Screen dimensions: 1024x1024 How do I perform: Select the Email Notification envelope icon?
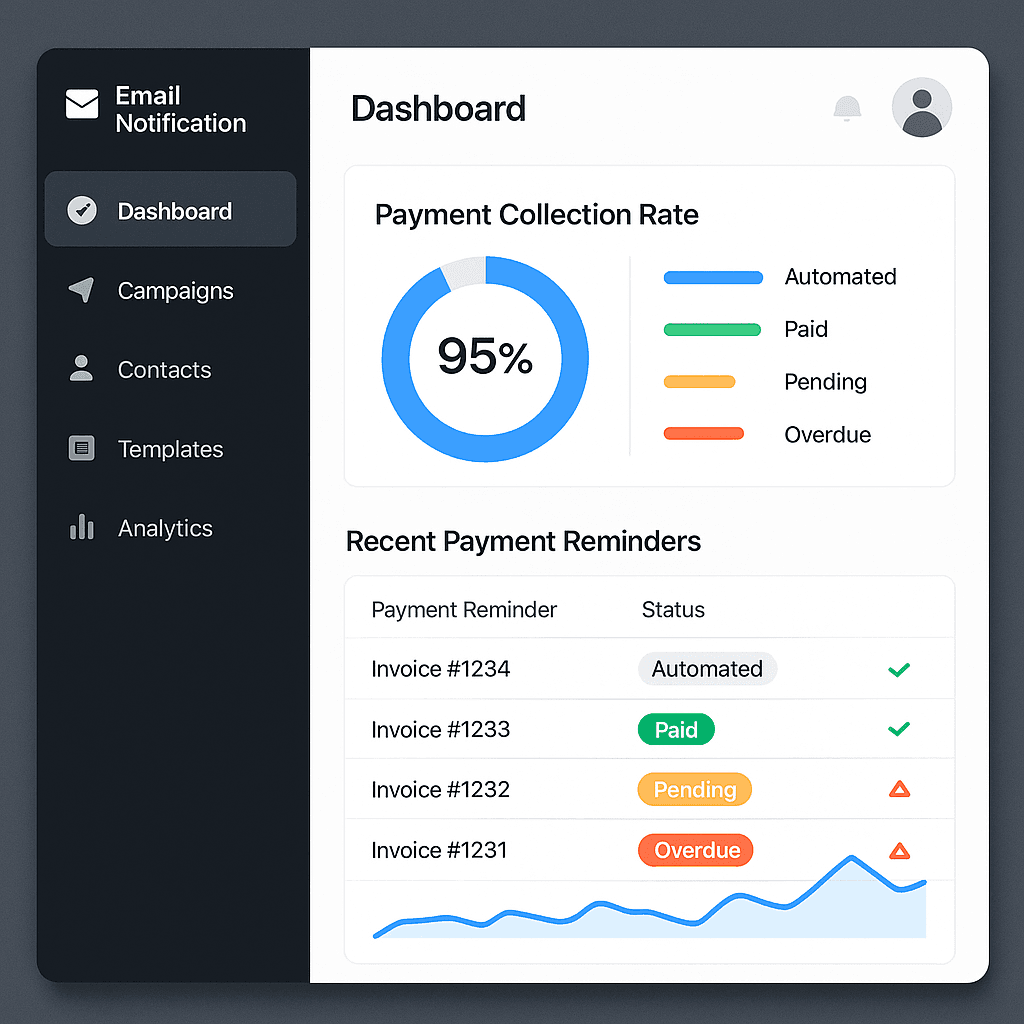80,104
